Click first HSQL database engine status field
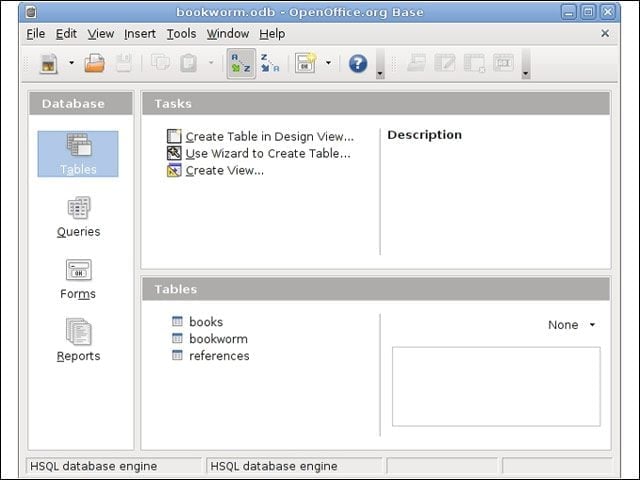This screenshot has width=640, height=480. point(114,466)
